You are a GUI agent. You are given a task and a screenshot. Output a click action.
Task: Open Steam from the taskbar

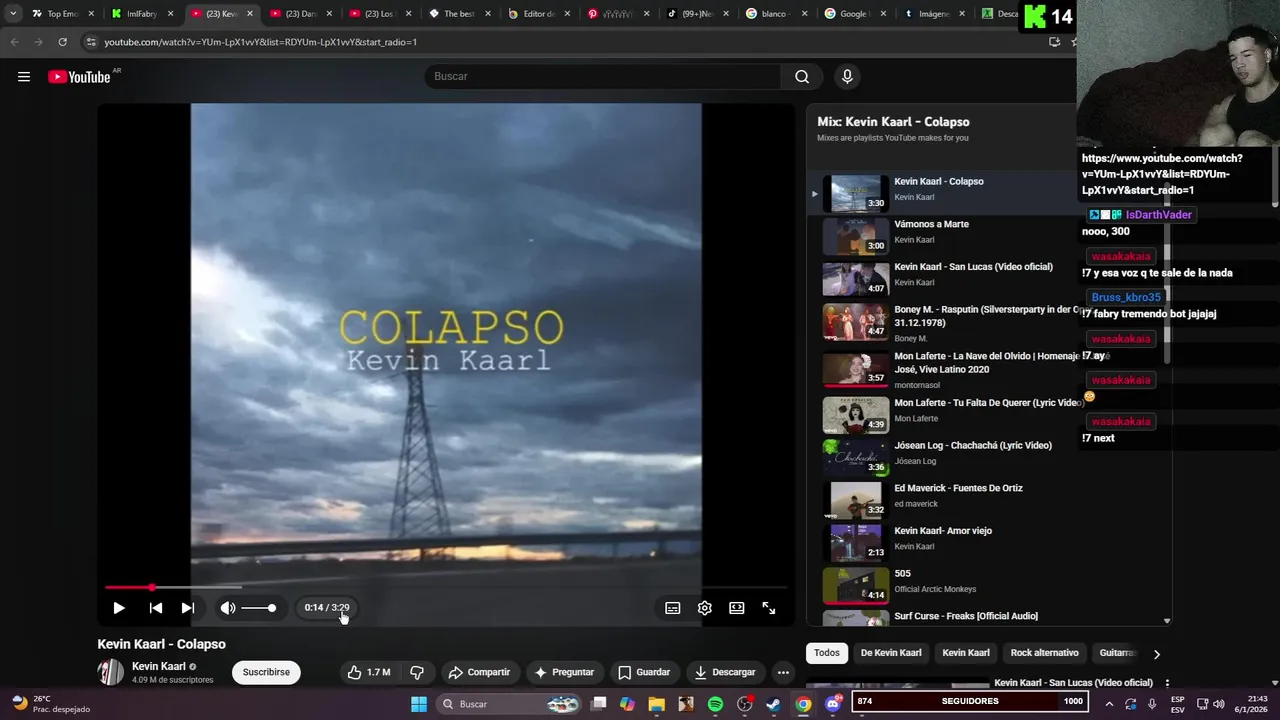(773, 704)
